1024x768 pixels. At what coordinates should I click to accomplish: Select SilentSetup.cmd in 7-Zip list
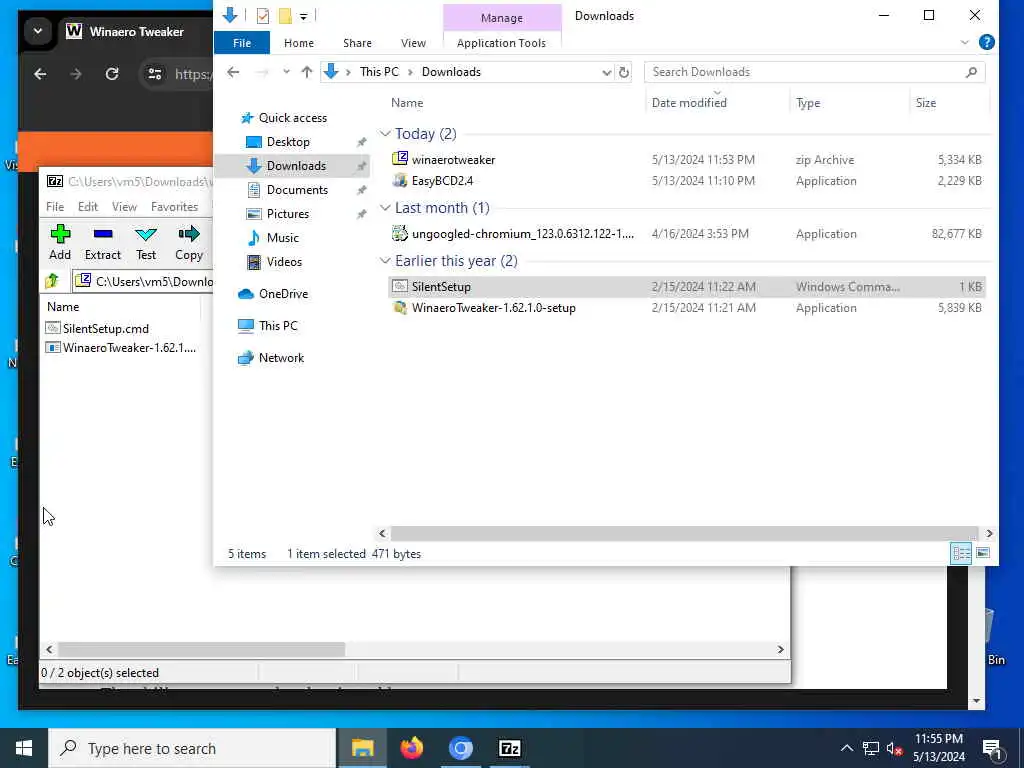click(105, 328)
